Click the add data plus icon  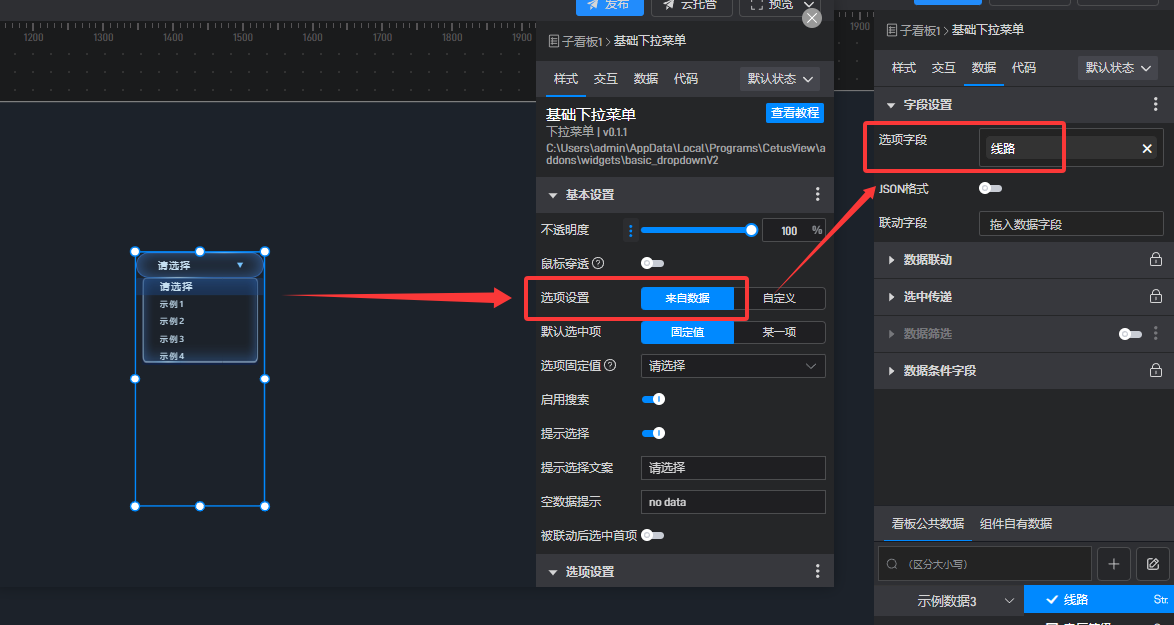coord(1114,564)
